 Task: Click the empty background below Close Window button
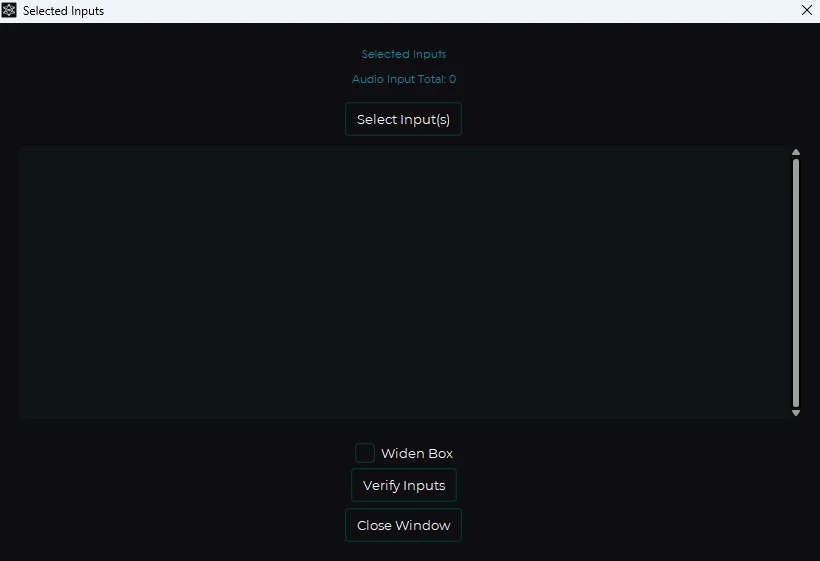(x=403, y=551)
